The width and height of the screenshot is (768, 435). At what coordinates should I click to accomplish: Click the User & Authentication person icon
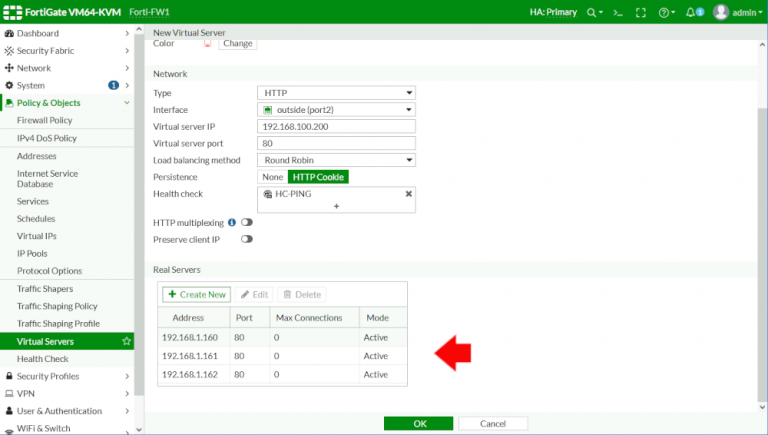point(9,411)
